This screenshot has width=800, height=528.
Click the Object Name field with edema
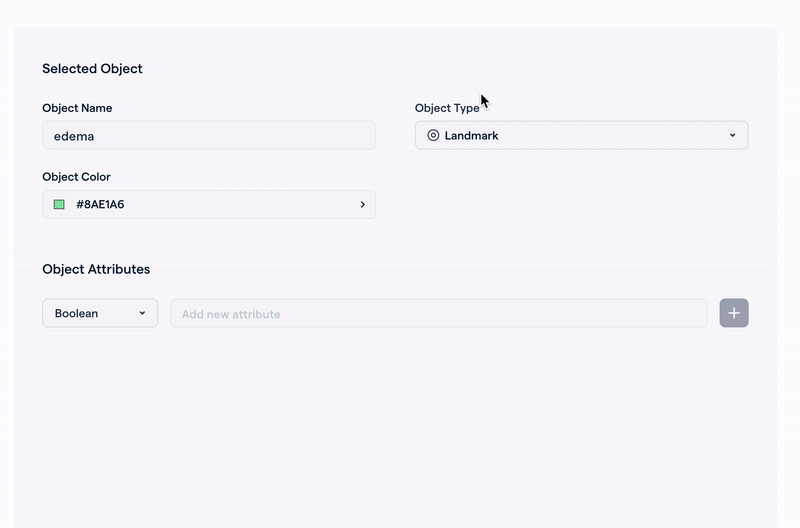tap(209, 136)
